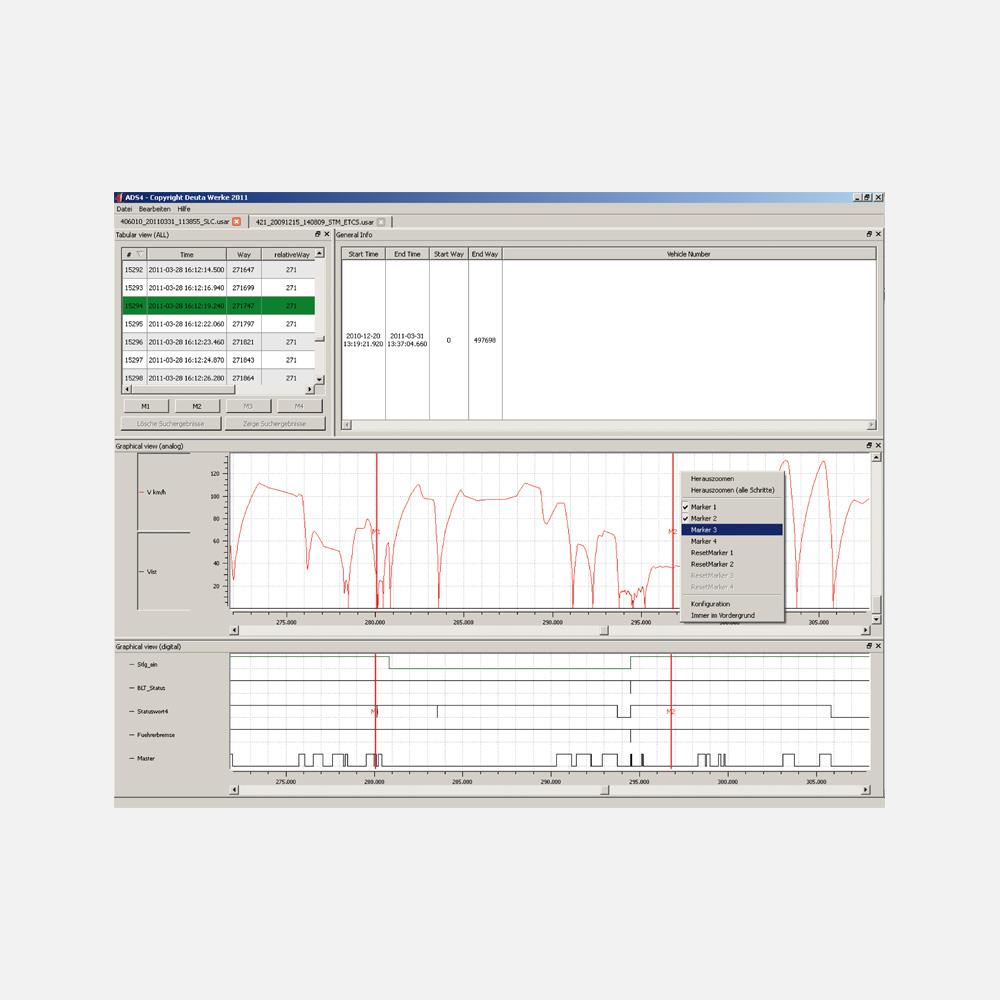This screenshot has width=1000, height=1000.
Task: Click the M4 marker button
Action: pyautogui.click(x=299, y=406)
